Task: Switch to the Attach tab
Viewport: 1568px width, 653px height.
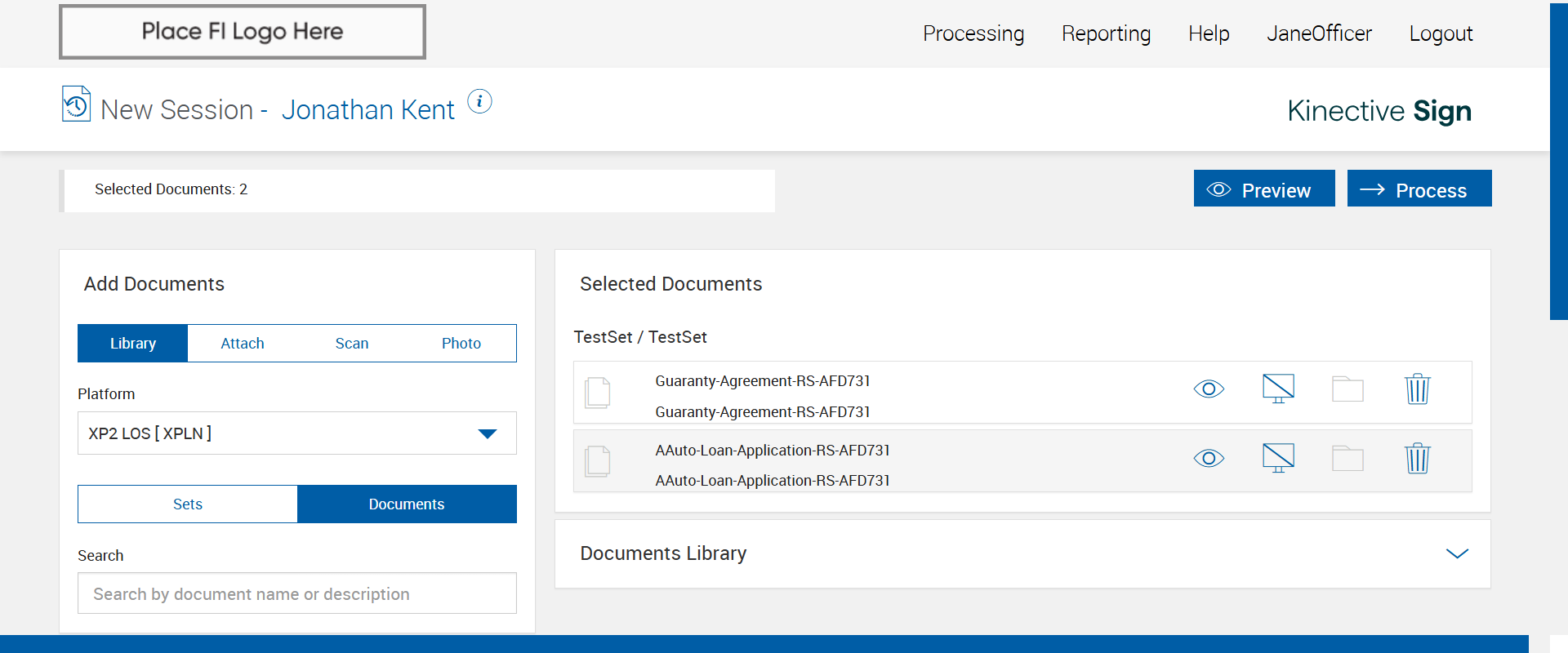Action: 243,344
